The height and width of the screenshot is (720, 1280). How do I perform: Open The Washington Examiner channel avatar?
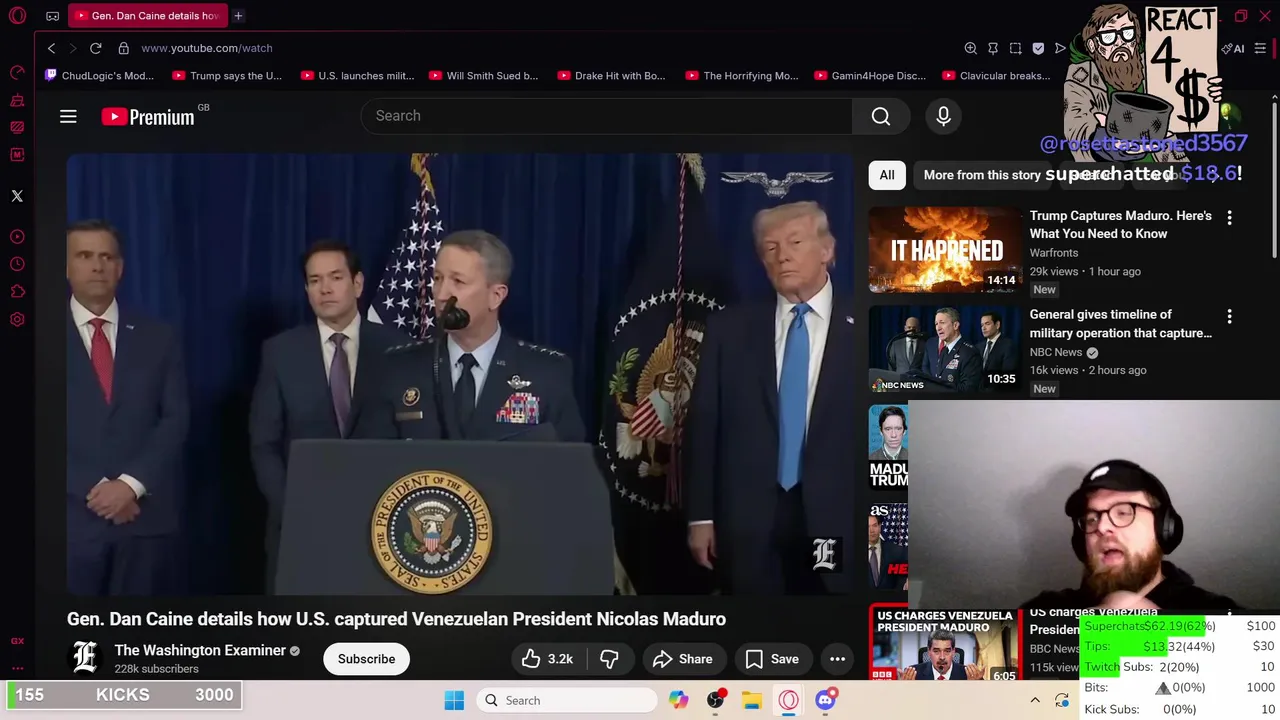pyautogui.click(x=86, y=658)
